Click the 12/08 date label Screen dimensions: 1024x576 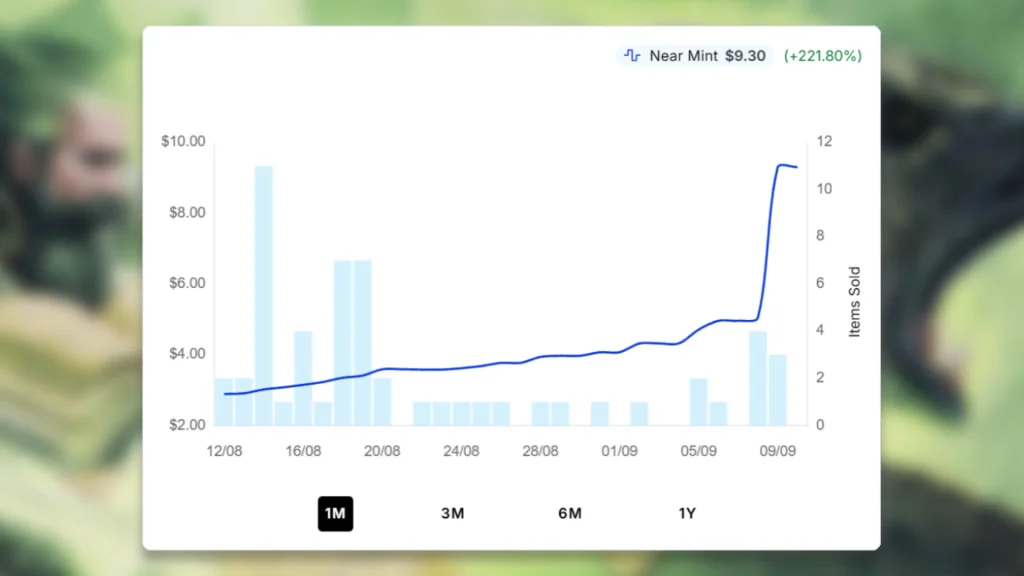coord(224,451)
